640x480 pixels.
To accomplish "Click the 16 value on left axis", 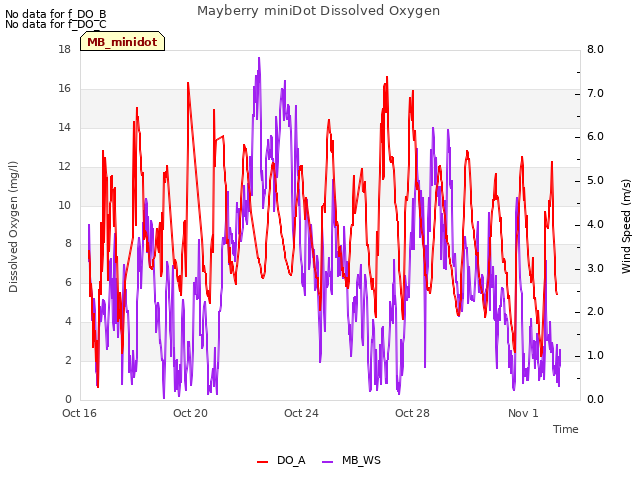I will pyautogui.click(x=64, y=88).
